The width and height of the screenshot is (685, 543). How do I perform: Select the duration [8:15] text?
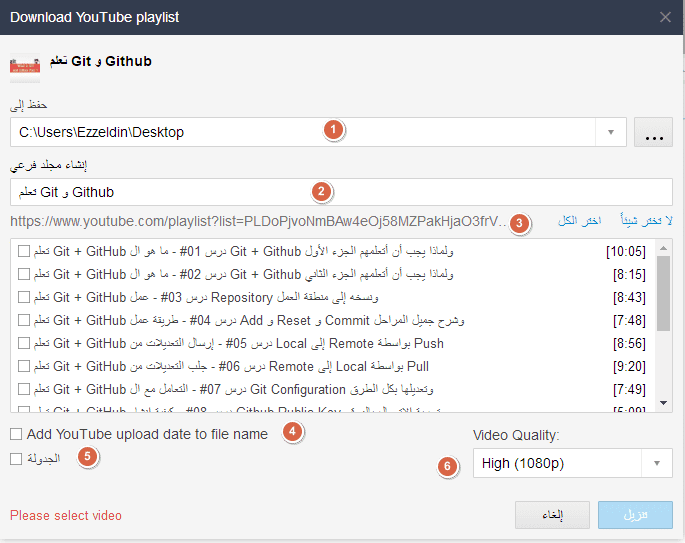(629, 274)
